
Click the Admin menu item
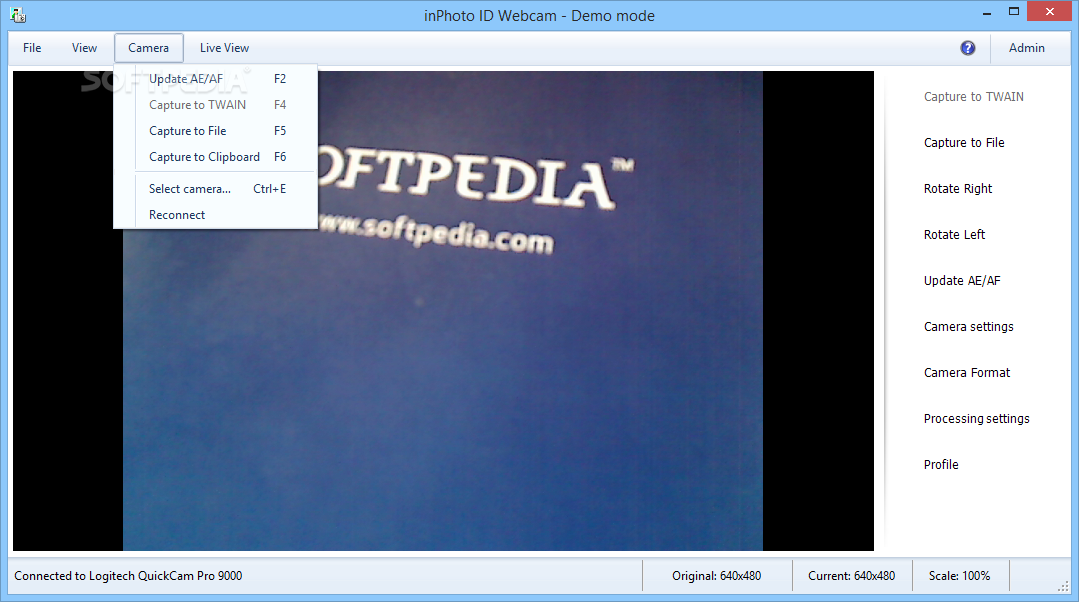[x=1027, y=47]
